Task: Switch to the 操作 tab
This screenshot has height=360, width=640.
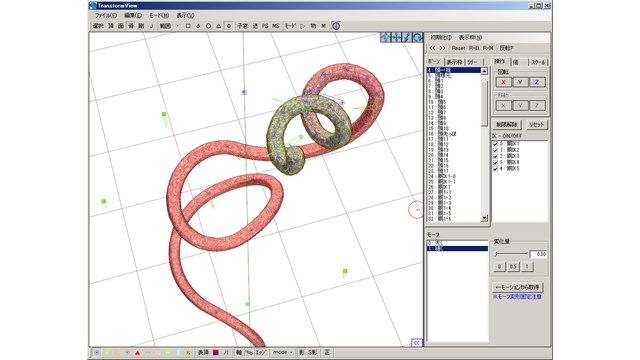Action: [500, 62]
